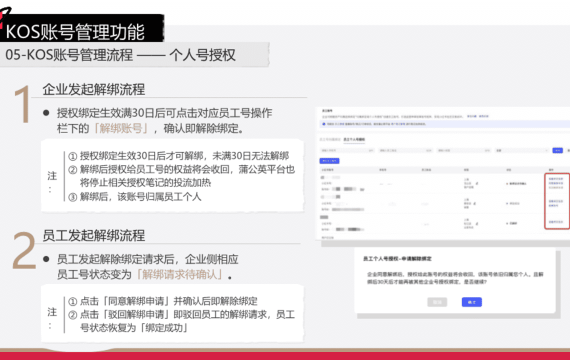Image resolution: width=570 pixels, height=360 pixels.
Task: Click the top action link in the second table row
Action: point(556,201)
